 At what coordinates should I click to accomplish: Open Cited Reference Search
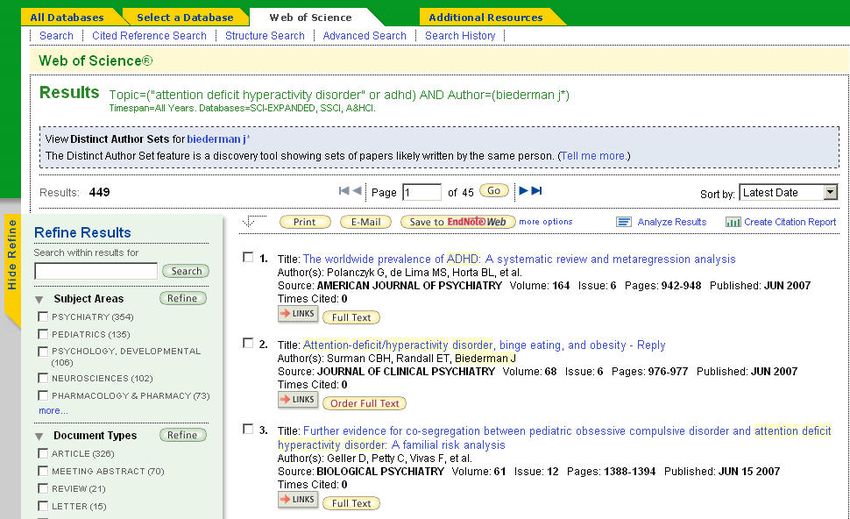coord(149,35)
